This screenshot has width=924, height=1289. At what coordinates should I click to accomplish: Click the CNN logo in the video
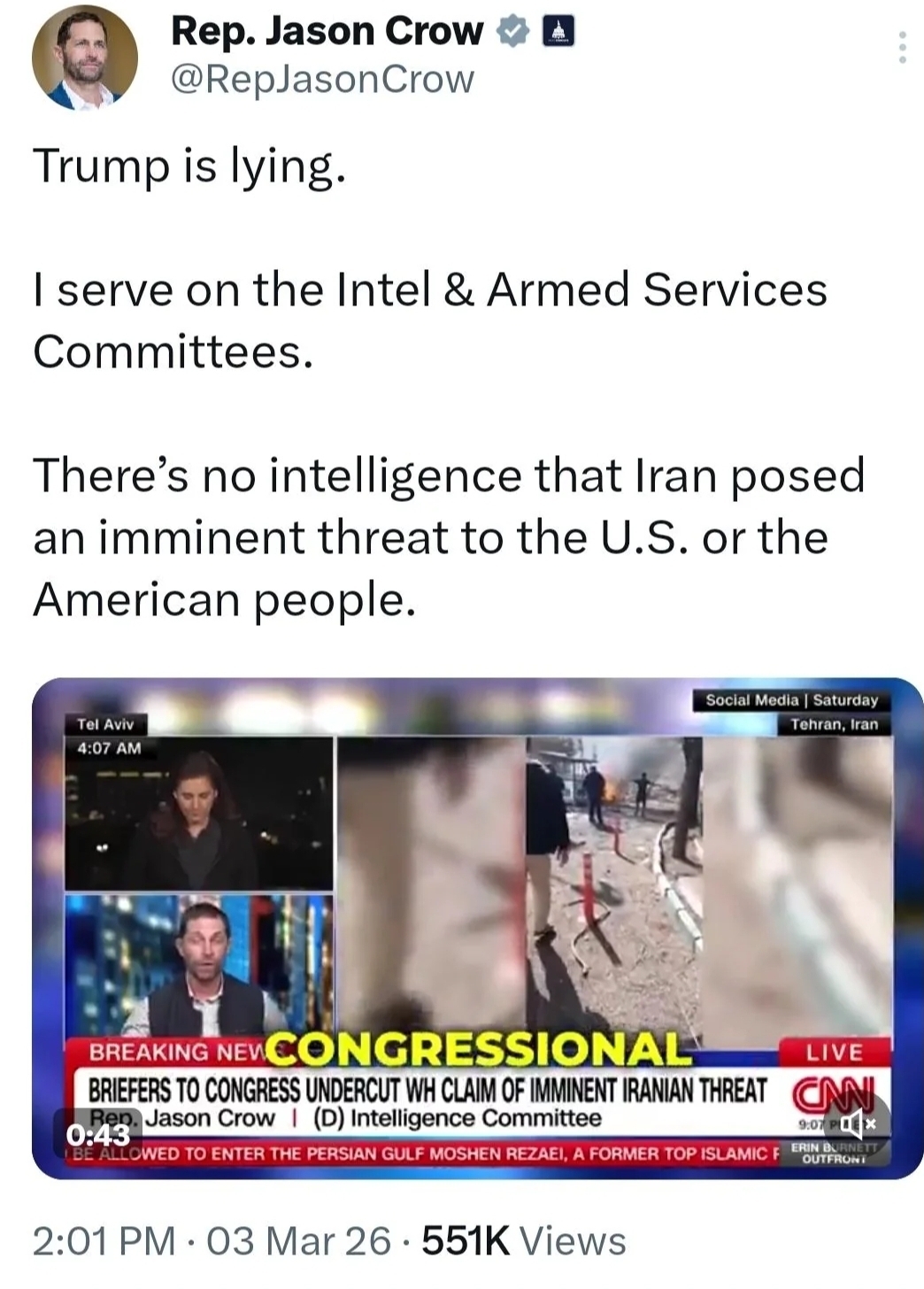(834, 1089)
